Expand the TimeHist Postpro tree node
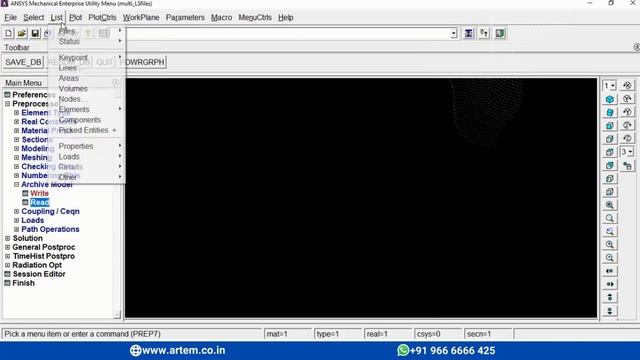Image resolution: width=640 pixels, height=360 pixels. (x=7, y=256)
